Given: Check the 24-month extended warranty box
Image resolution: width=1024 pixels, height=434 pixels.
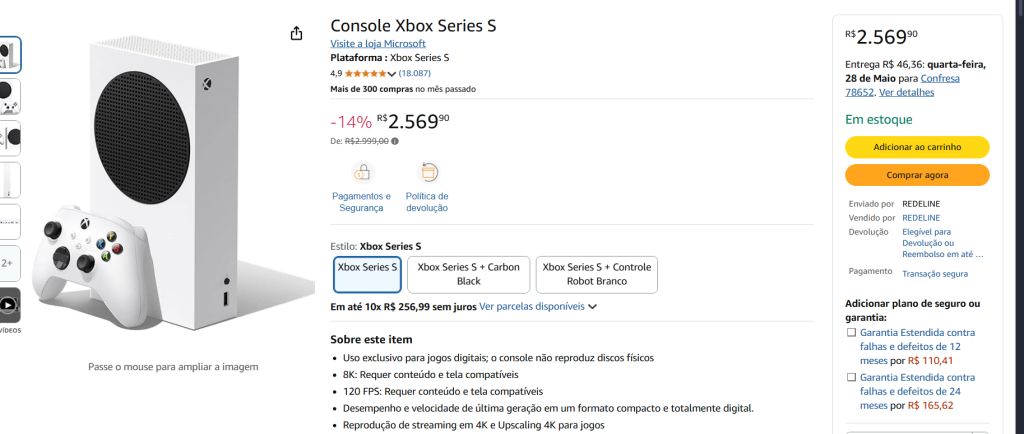Looking at the screenshot, I should [x=851, y=378].
